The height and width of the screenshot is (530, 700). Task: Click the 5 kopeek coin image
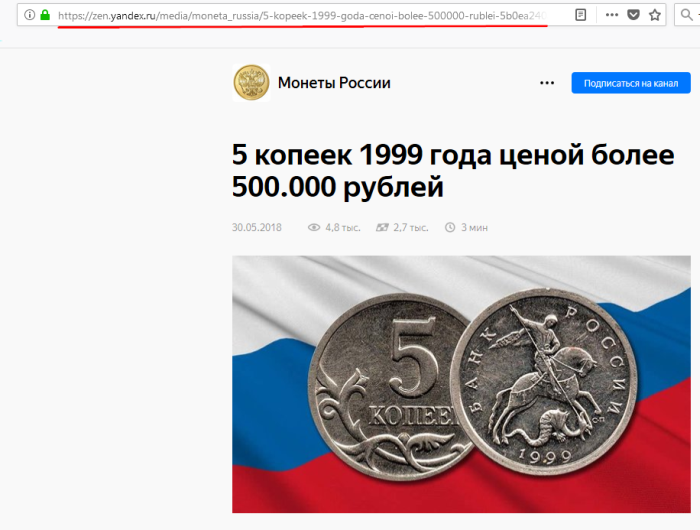(x=461, y=384)
